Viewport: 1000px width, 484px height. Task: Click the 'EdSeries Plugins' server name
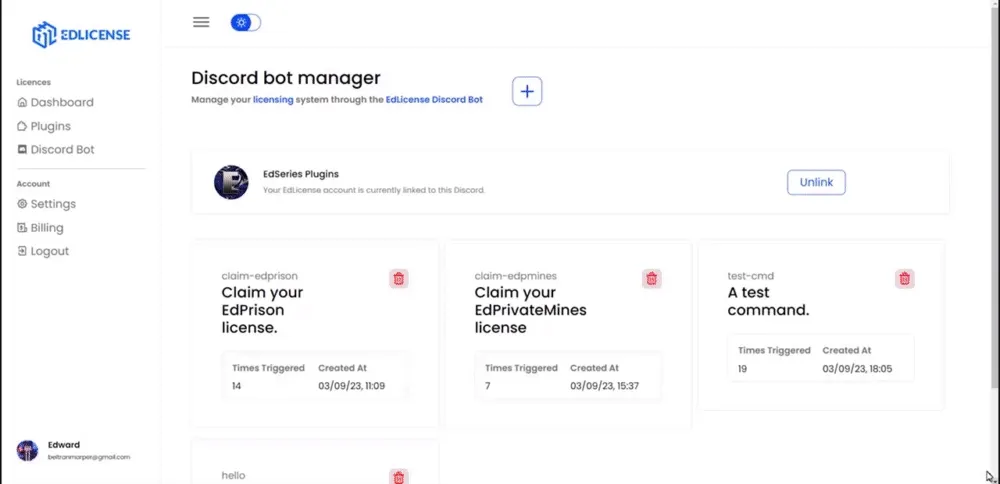point(301,174)
